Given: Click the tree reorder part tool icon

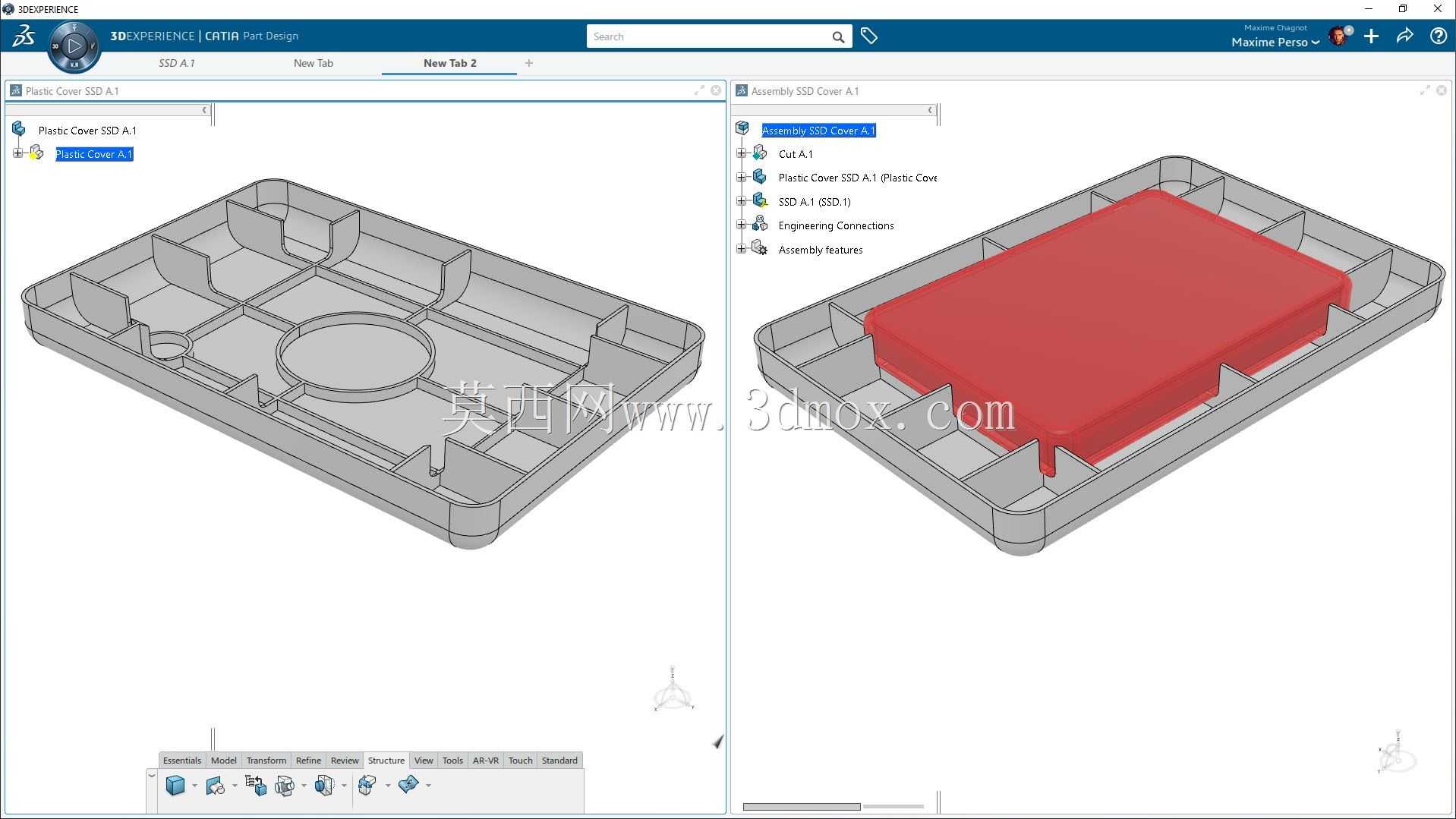Looking at the screenshot, I should (256, 785).
